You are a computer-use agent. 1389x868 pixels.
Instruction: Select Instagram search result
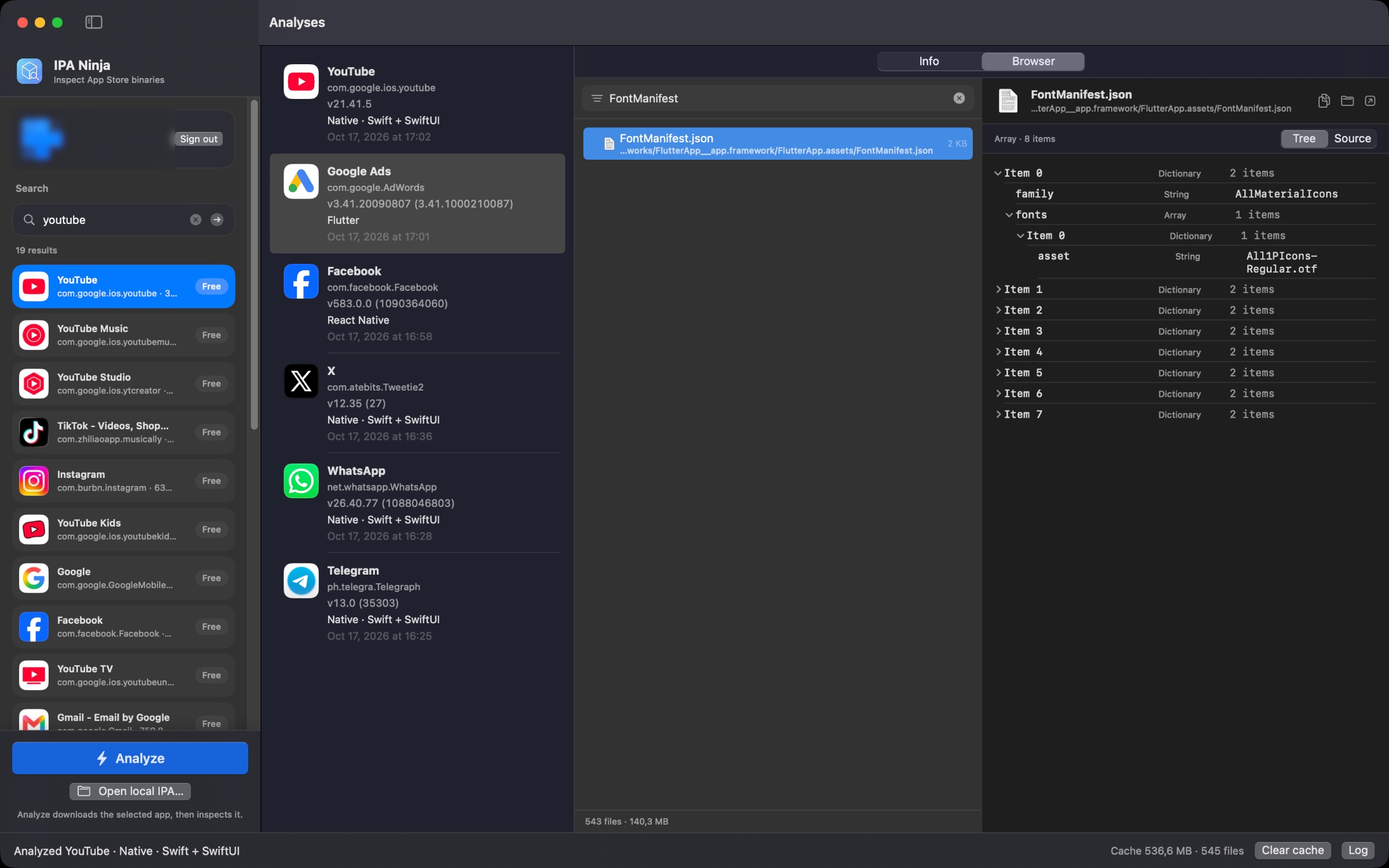click(123, 481)
